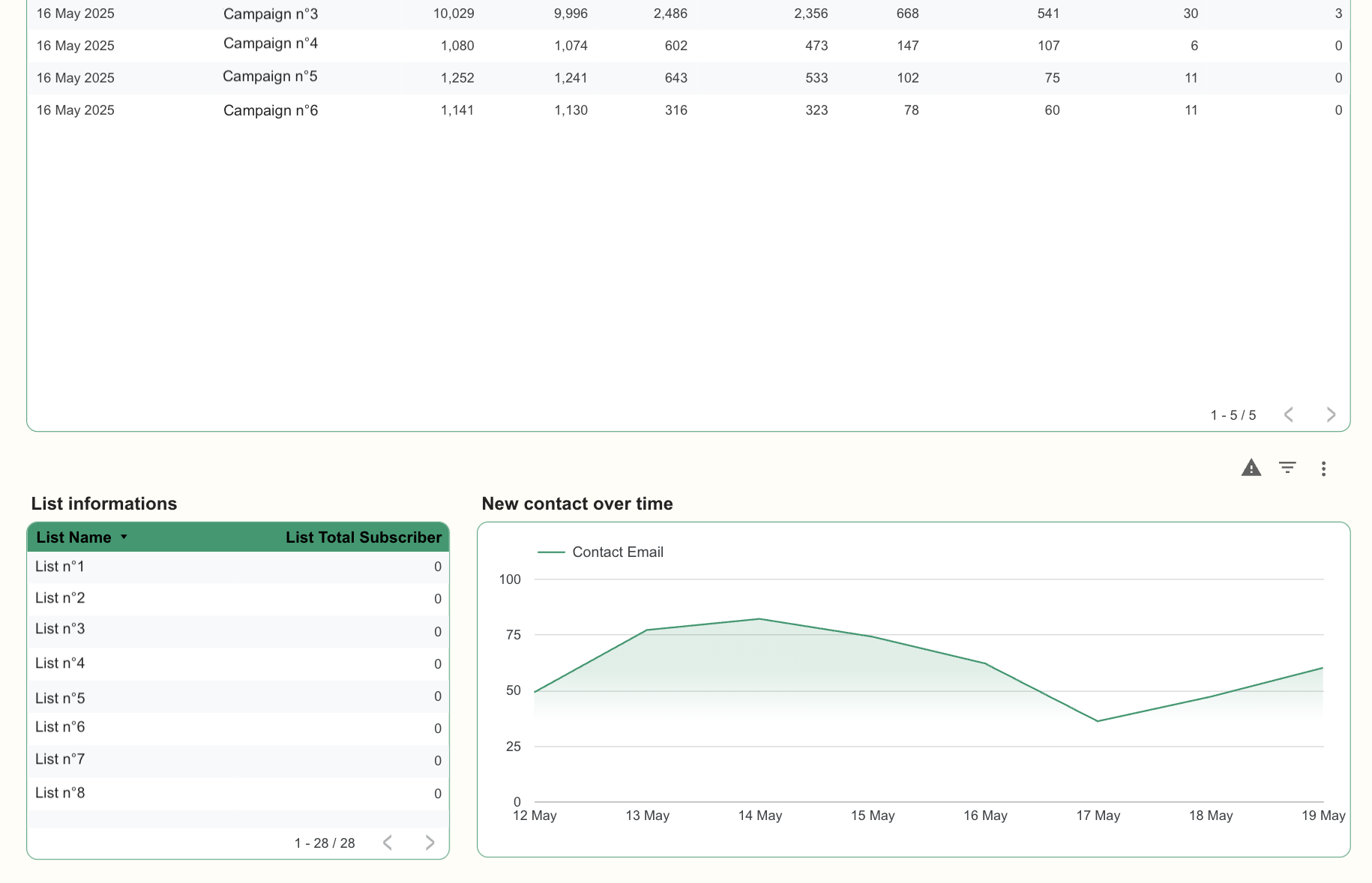
Task: Sort by the List Name column arrow
Action: [x=124, y=537]
